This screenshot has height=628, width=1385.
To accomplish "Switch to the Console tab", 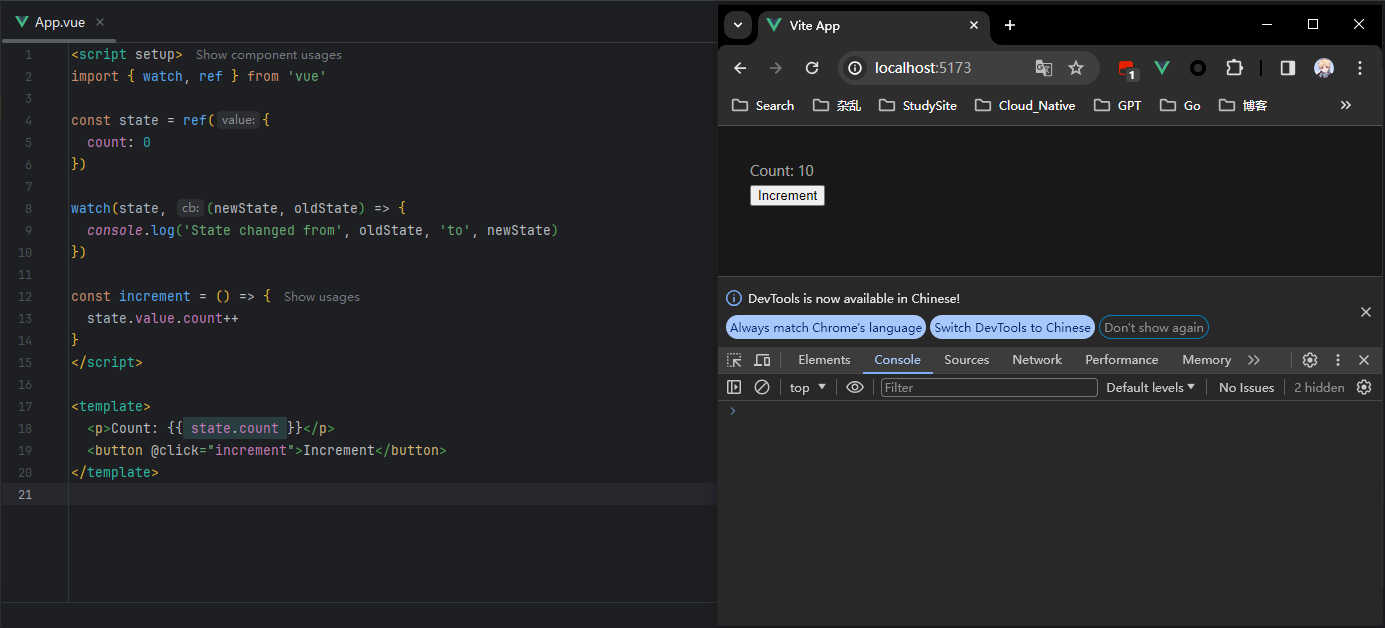I will coord(897,360).
